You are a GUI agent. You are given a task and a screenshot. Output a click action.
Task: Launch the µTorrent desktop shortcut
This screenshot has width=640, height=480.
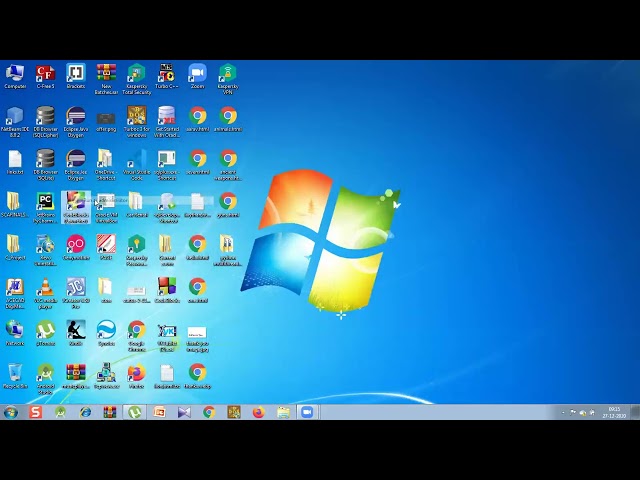[x=45, y=333]
